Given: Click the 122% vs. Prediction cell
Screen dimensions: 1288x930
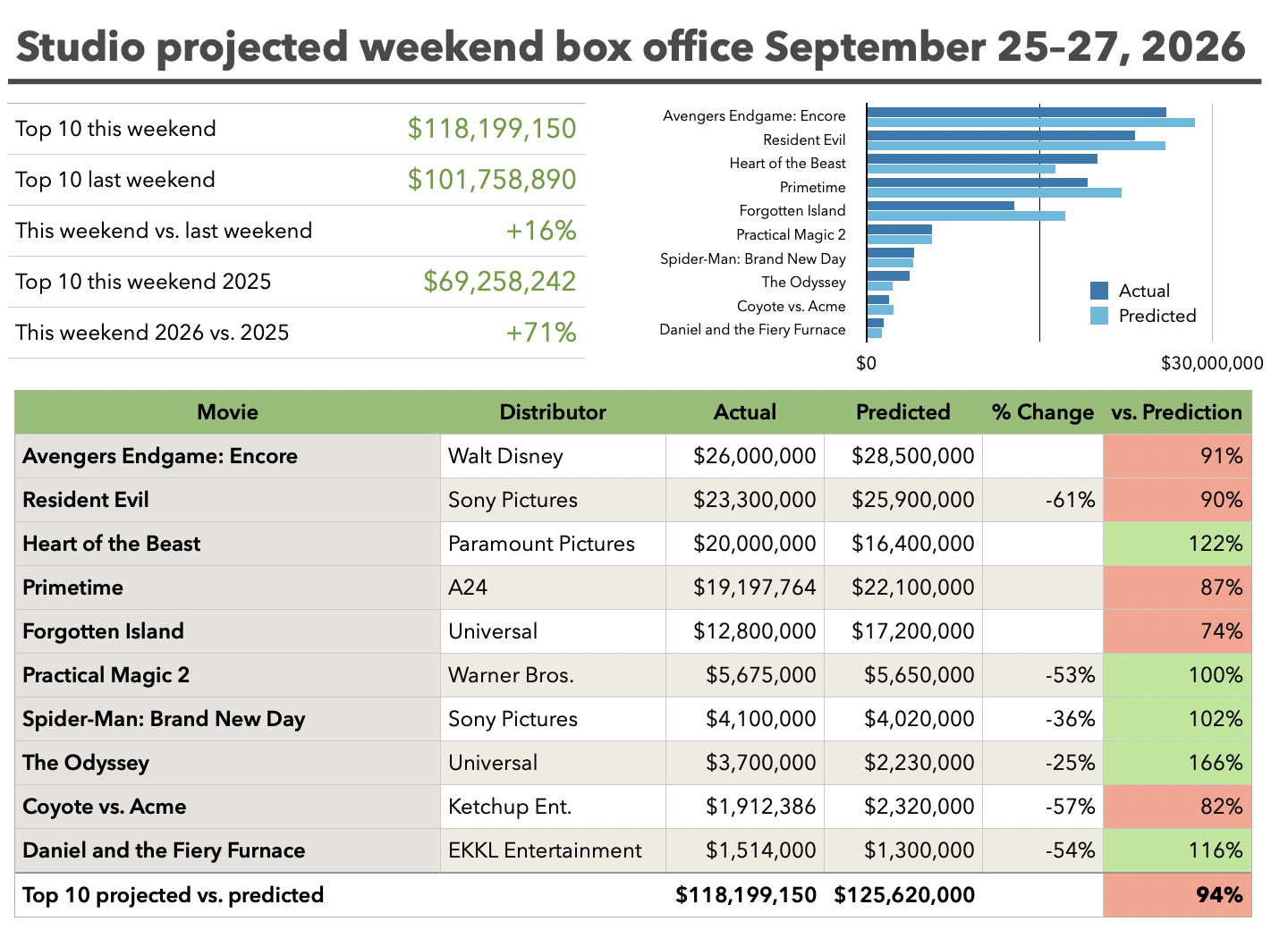Looking at the screenshot, I should click(x=1177, y=544).
